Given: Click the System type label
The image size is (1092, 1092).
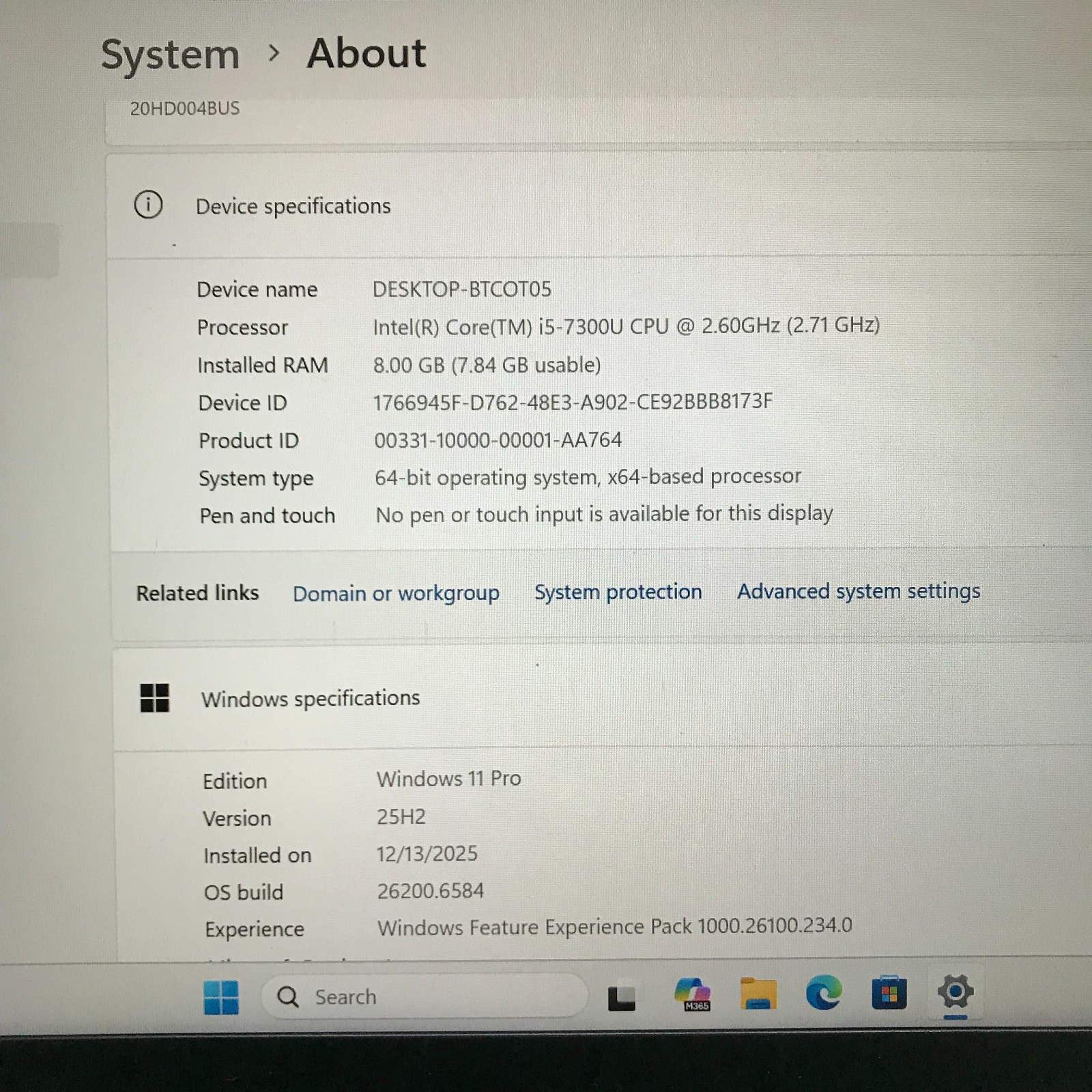Looking at the screenshot, I should click(x=256, y=478).
